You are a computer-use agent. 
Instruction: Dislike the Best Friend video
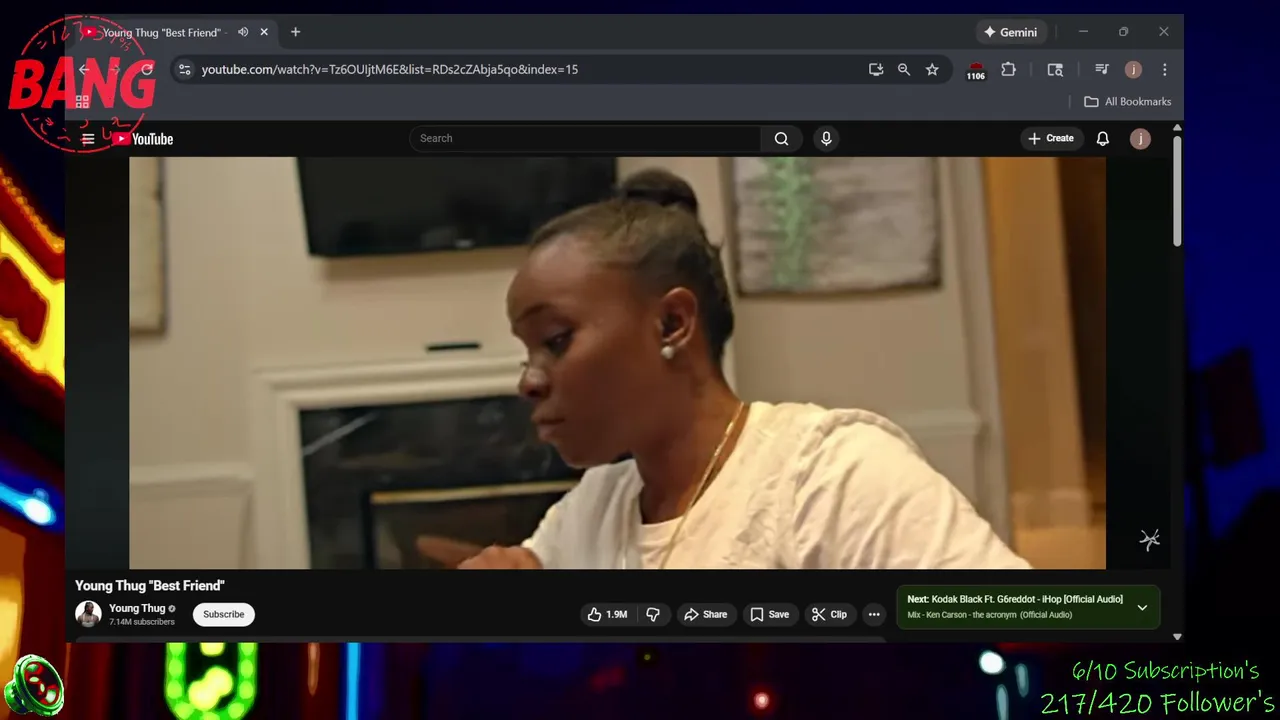[x=653, y=614]
